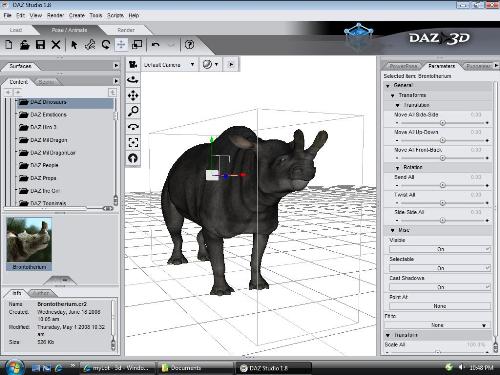500x375 pixels.
Task: Pick the pose figure tool in toolbar
Action: [90, 45]
